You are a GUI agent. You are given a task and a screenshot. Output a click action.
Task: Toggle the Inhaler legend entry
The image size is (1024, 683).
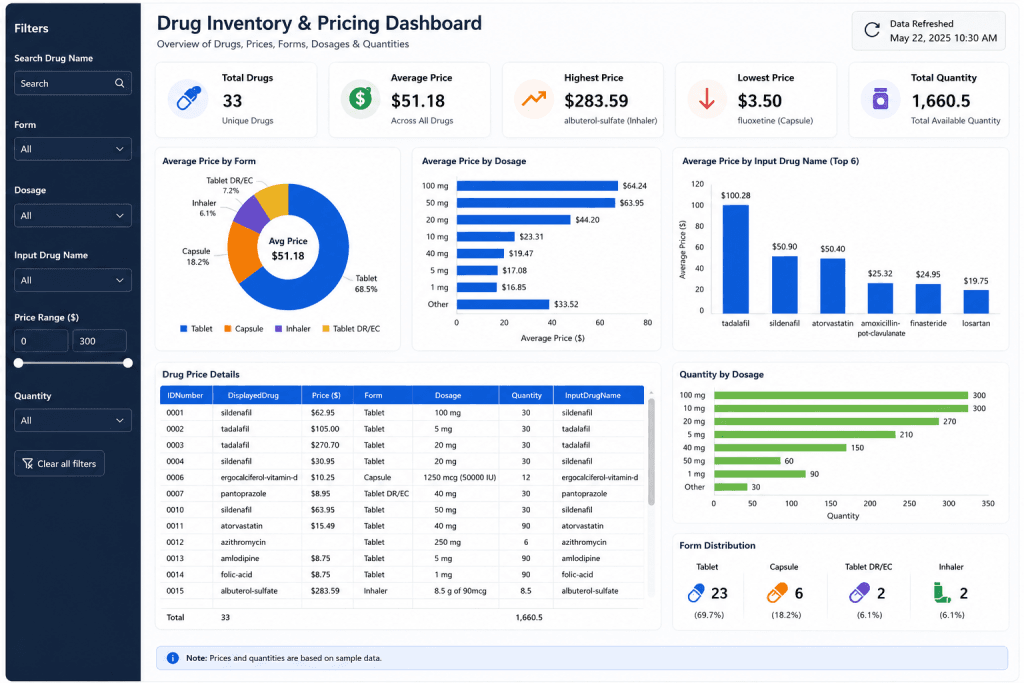[x=293, y=329]
